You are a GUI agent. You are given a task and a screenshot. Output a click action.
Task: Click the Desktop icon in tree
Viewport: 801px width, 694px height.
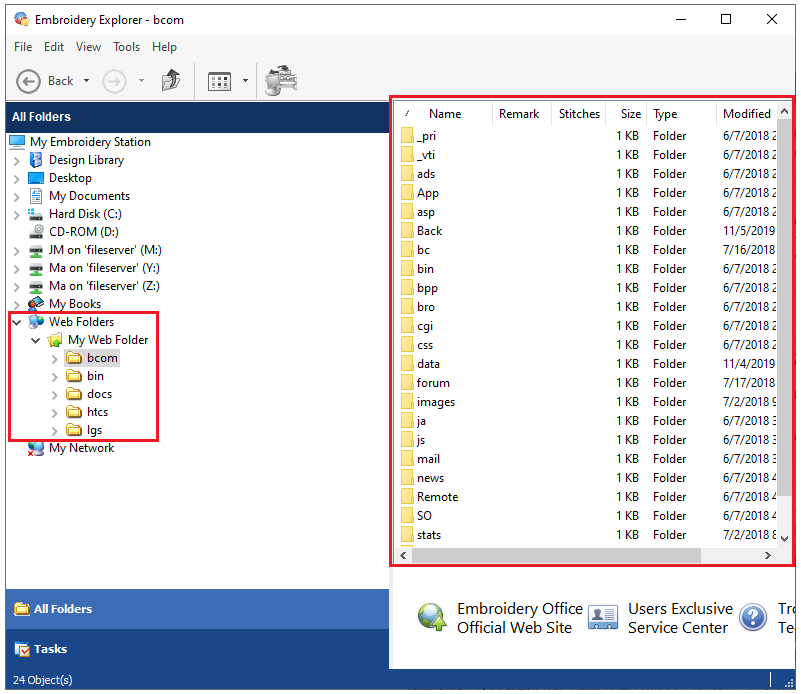click(36, 178)
